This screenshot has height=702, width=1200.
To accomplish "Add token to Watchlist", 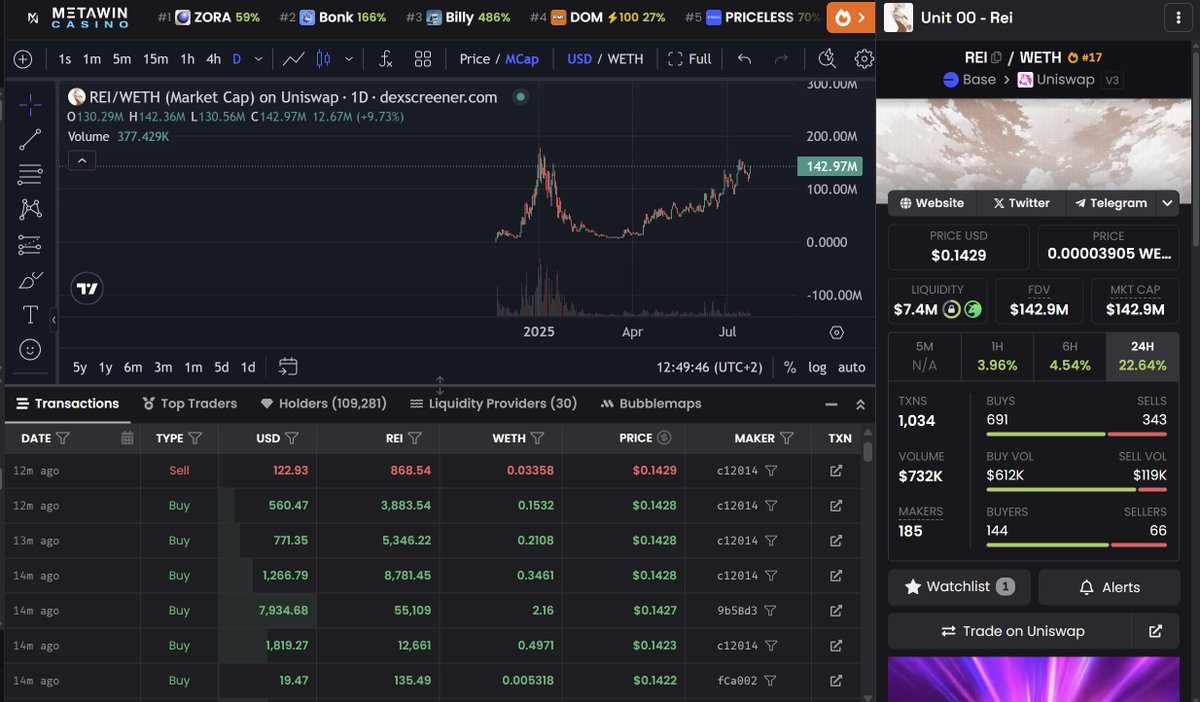I will pyautogui.click(x=959, y=587).
